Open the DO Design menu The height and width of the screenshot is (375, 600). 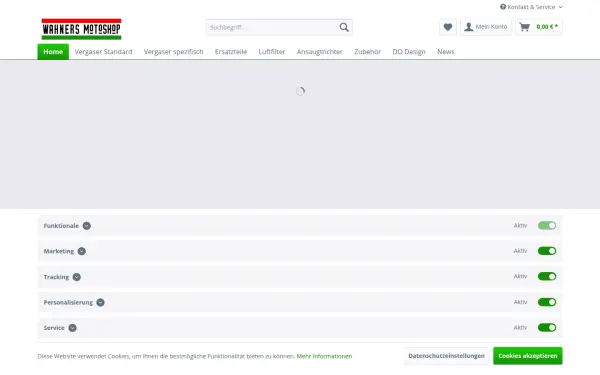pyautogui.click(x=409, y=52)
